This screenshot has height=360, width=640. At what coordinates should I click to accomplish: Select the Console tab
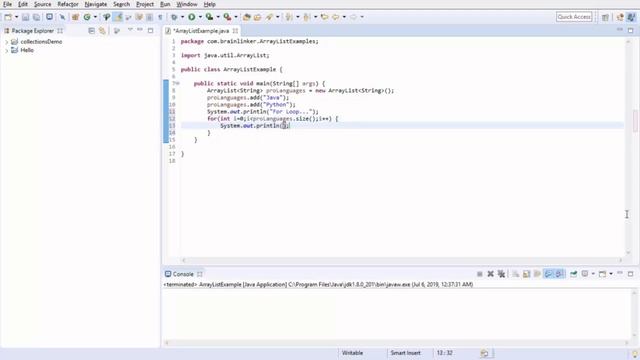pyautogui.click(x=183, y=274)
